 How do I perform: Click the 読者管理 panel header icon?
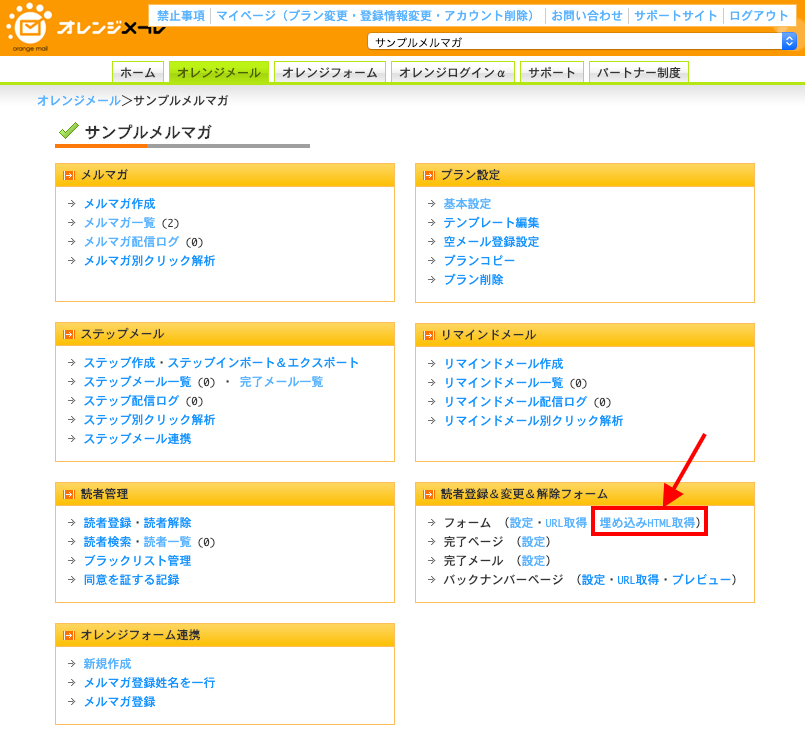pyautogui.click(x=69, y=494)
